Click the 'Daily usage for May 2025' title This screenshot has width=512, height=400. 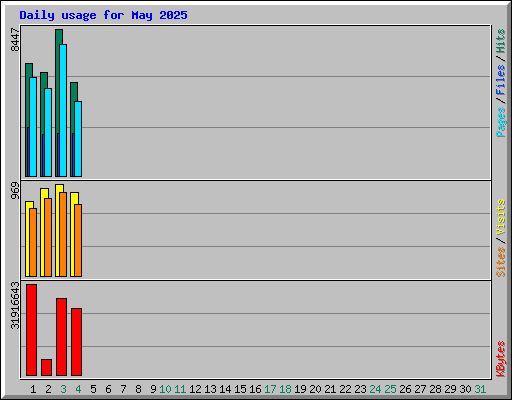(x=103, y=15)
